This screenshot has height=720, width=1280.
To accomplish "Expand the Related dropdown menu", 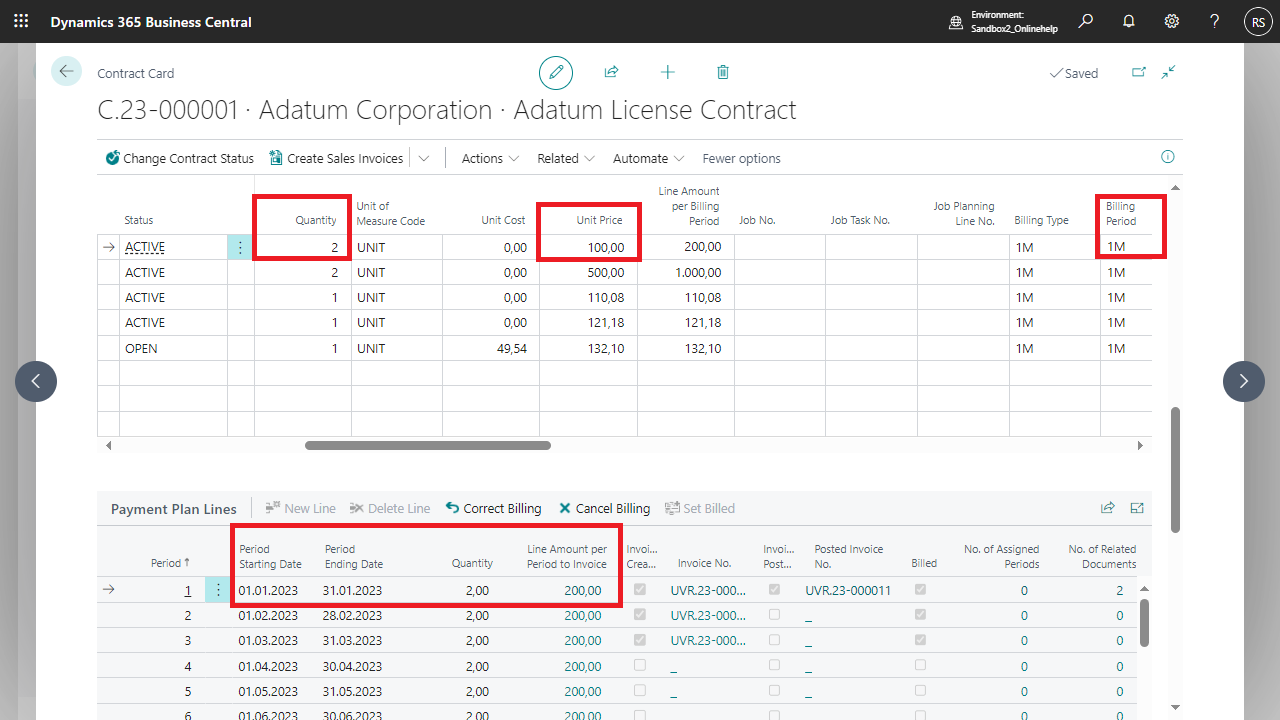I will [x=566, y=158].
